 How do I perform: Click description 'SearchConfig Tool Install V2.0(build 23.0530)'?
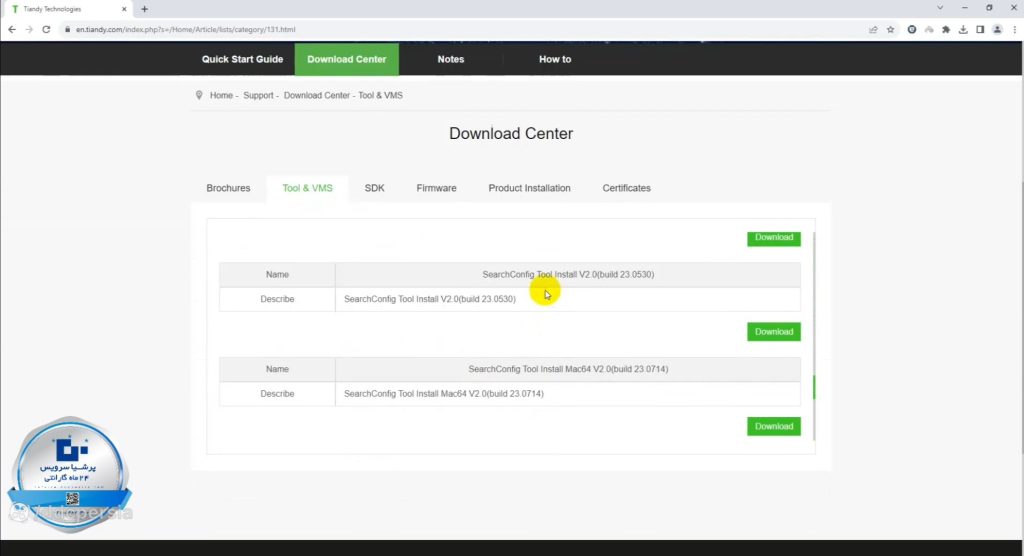[430, 299]
